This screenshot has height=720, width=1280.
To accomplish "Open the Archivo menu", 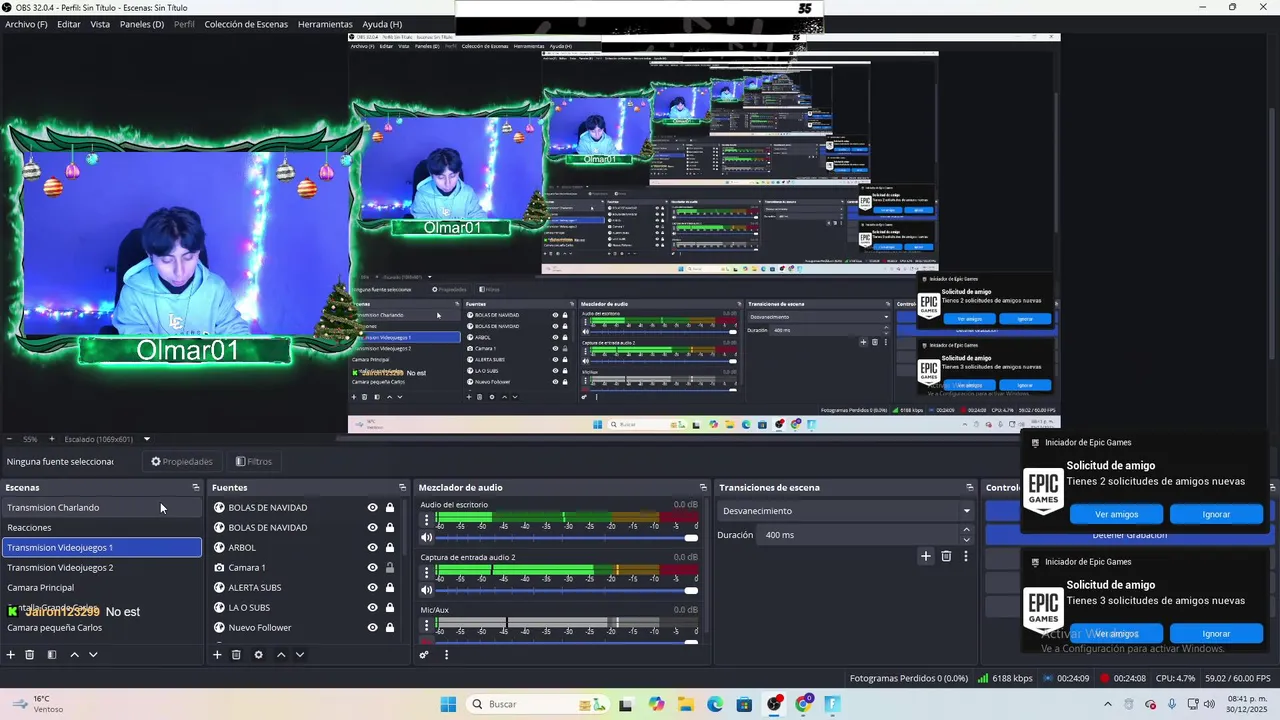I will tap(26, 24).
